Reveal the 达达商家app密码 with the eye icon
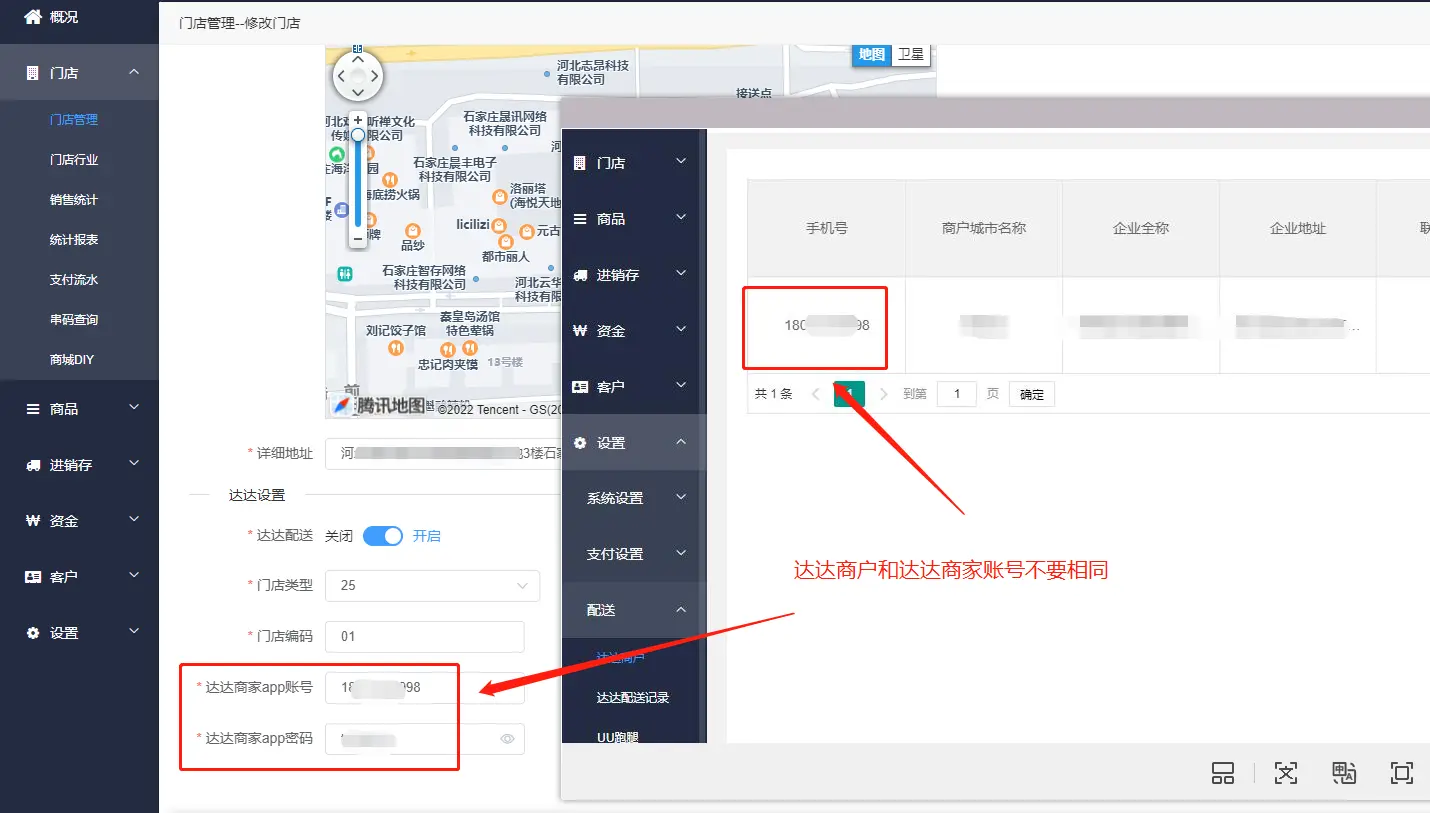 507,739
